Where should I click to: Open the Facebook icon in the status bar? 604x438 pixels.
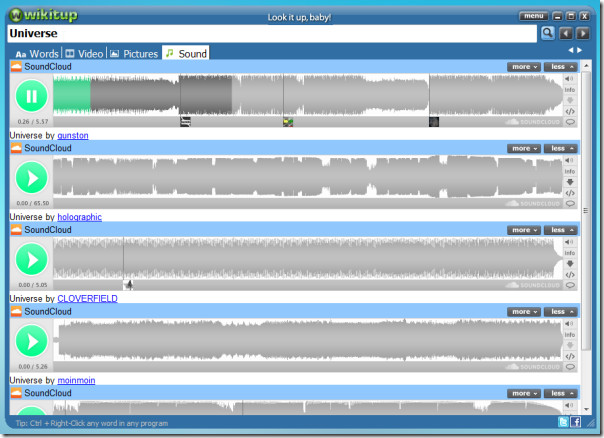[x=575, y=422]
